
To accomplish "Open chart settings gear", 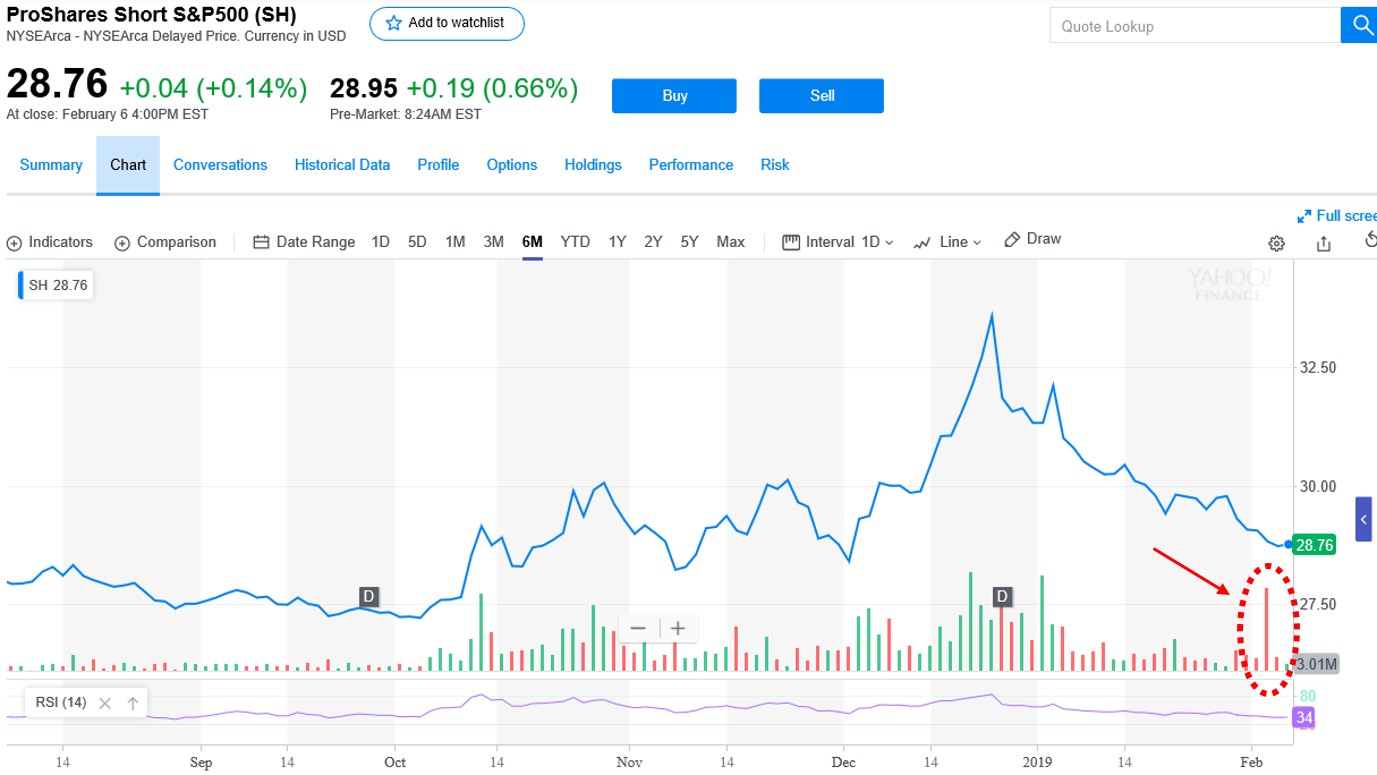I will 1276,243.
